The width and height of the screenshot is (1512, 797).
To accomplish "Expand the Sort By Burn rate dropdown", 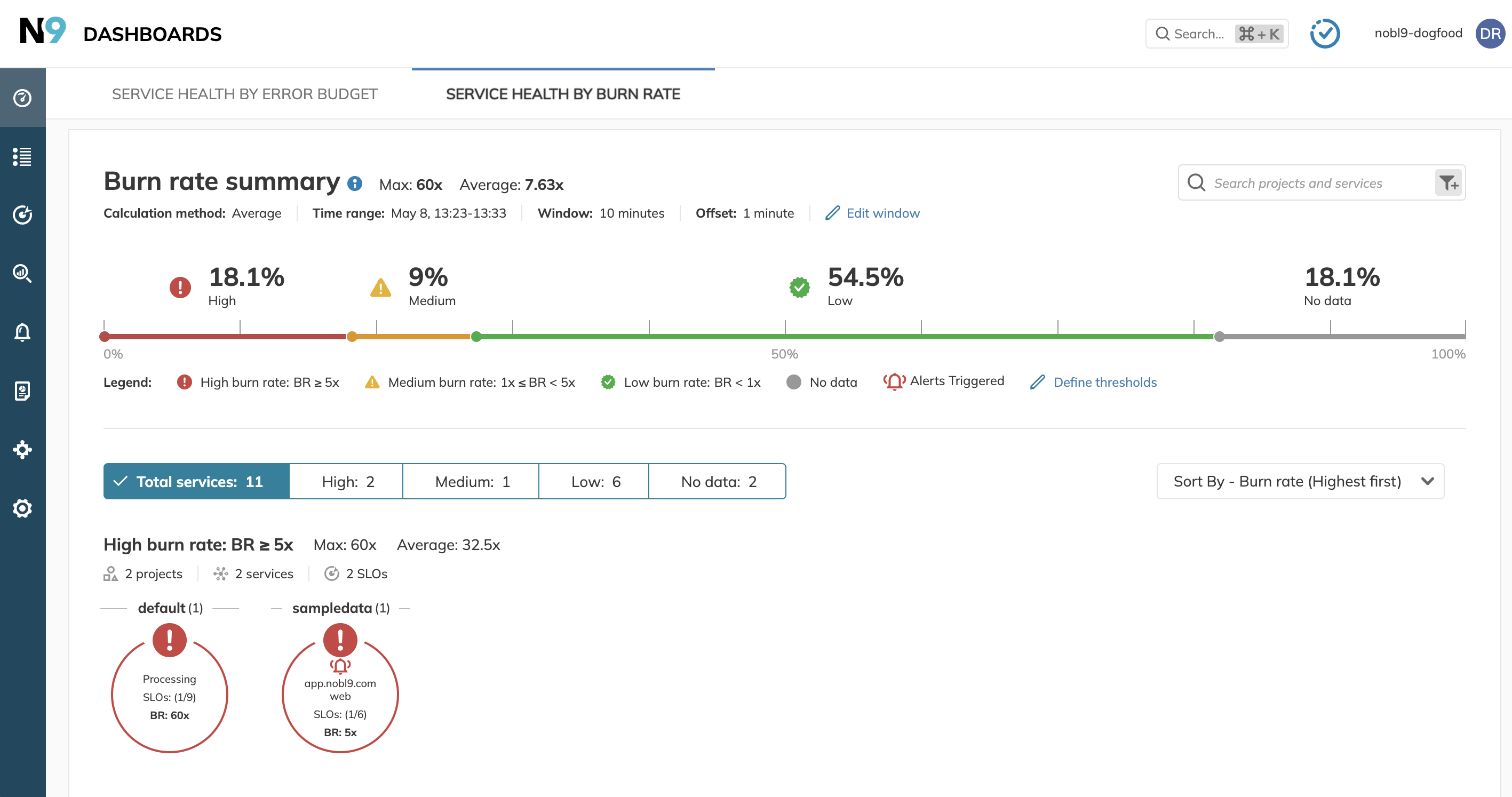I will [1300, 481].
